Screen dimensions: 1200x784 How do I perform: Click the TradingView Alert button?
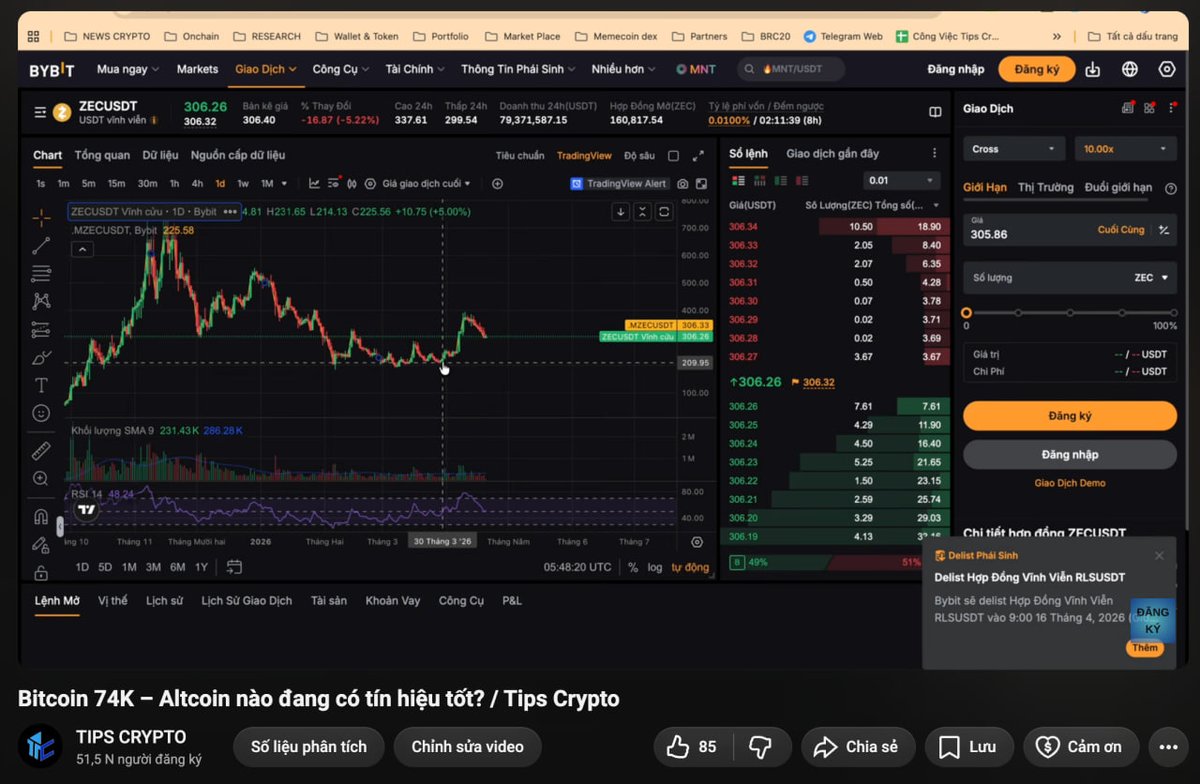pyautogui.click(x=619, y=184)
